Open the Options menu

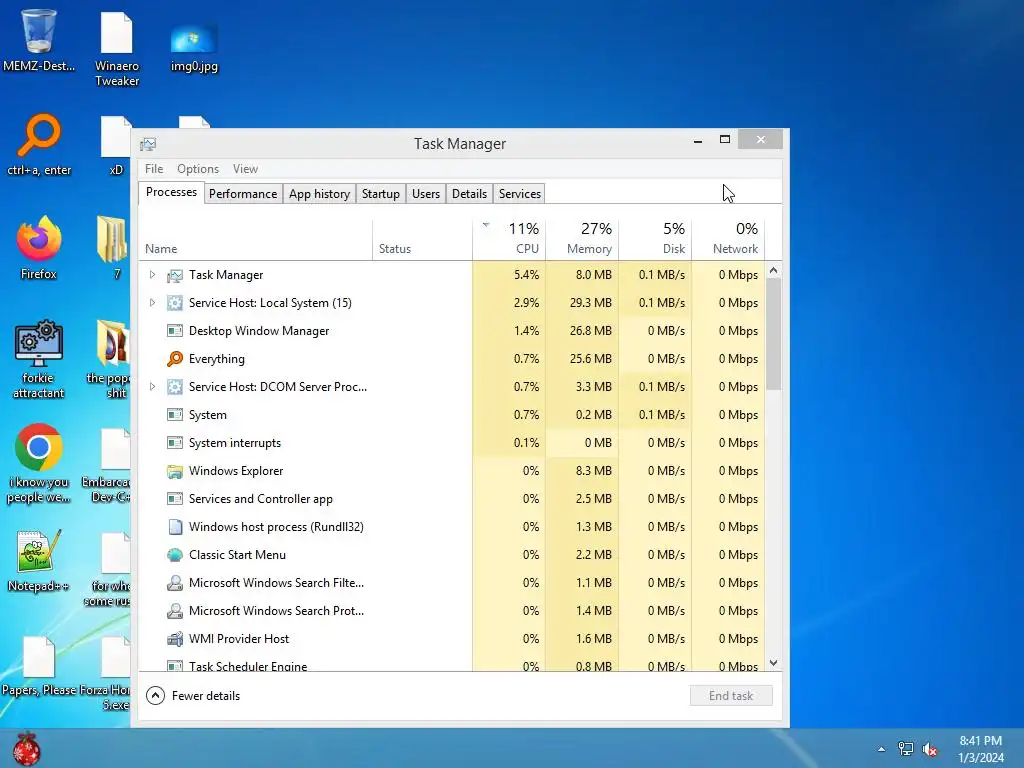pyautogui.click(x=198, y=169)
